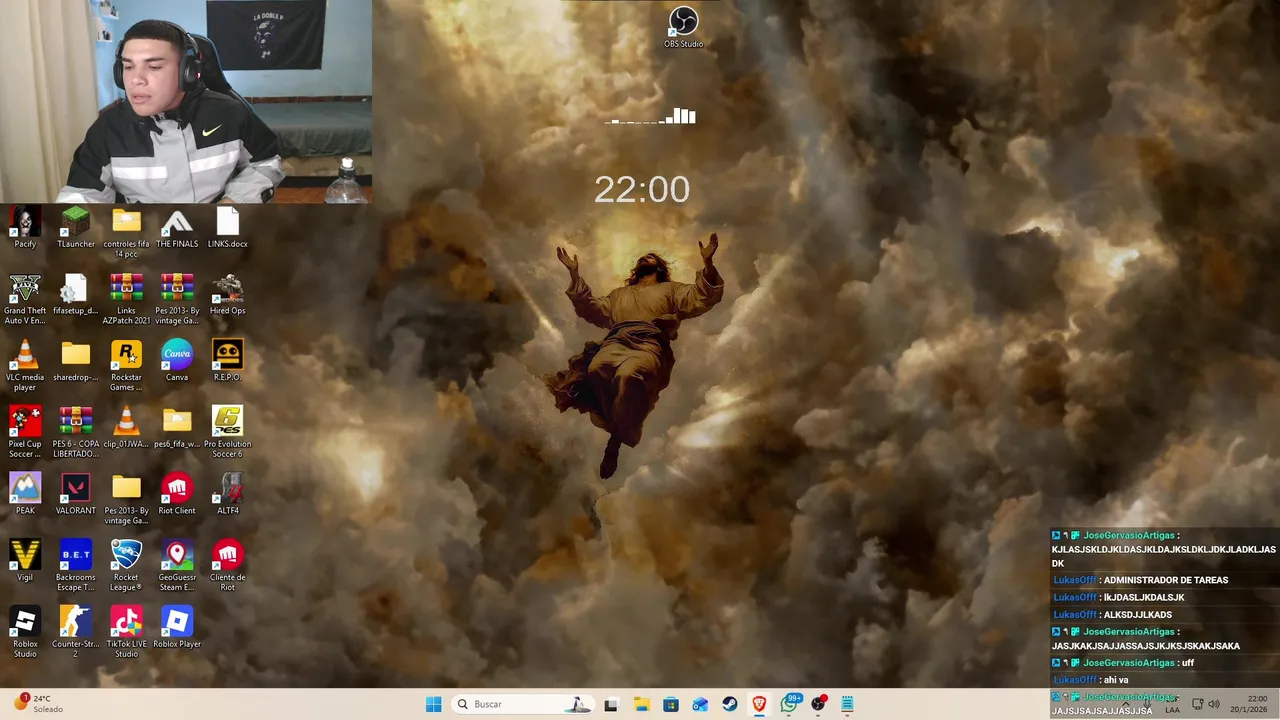The width and height of the screenshot is (1280, 720).
Task: Open the VLC media player shortcut
Action: coord(25,366)
